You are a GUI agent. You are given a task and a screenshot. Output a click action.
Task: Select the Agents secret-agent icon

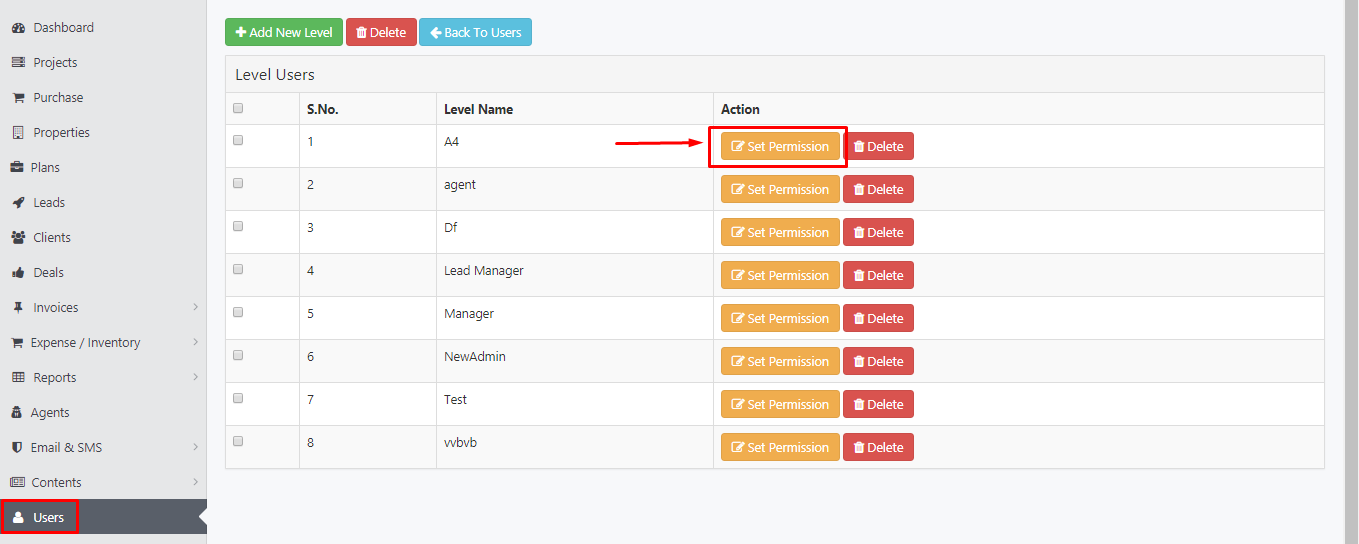click(17, 413)
